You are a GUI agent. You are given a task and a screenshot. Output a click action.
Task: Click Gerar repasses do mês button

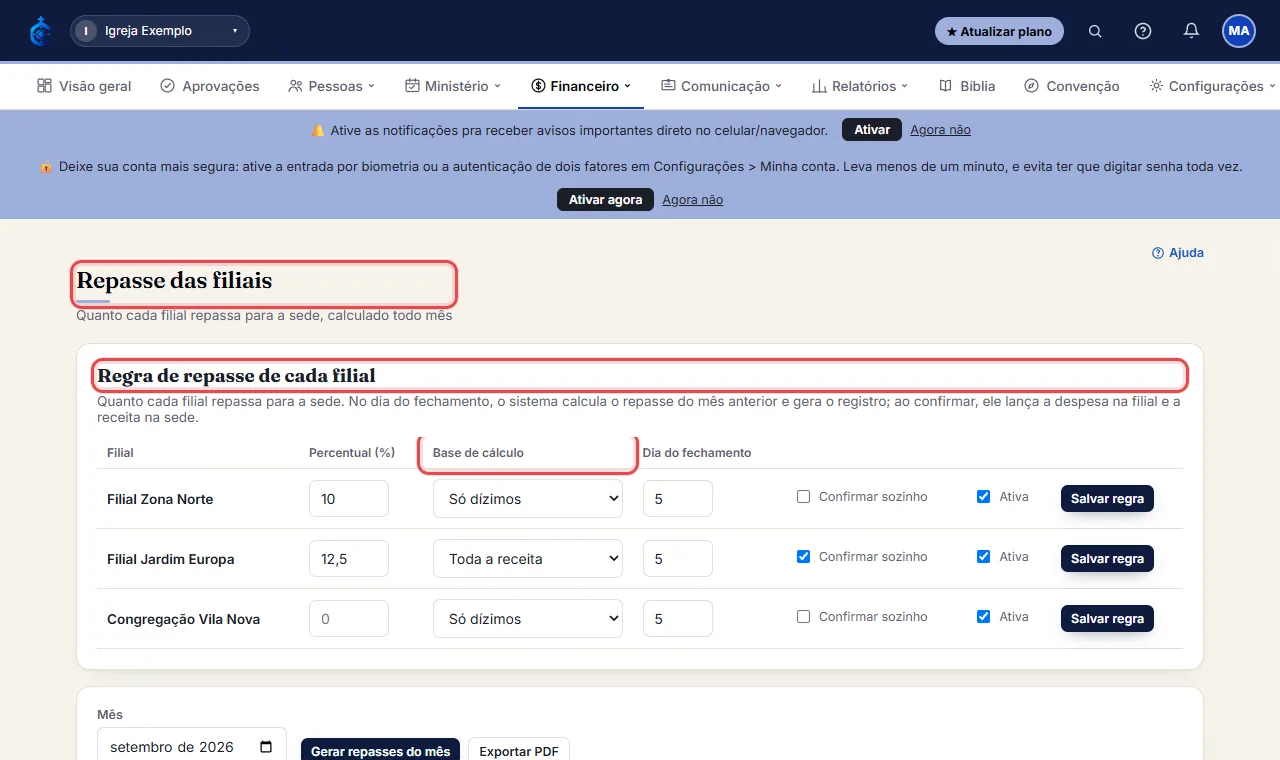click(x=380, y=751)
